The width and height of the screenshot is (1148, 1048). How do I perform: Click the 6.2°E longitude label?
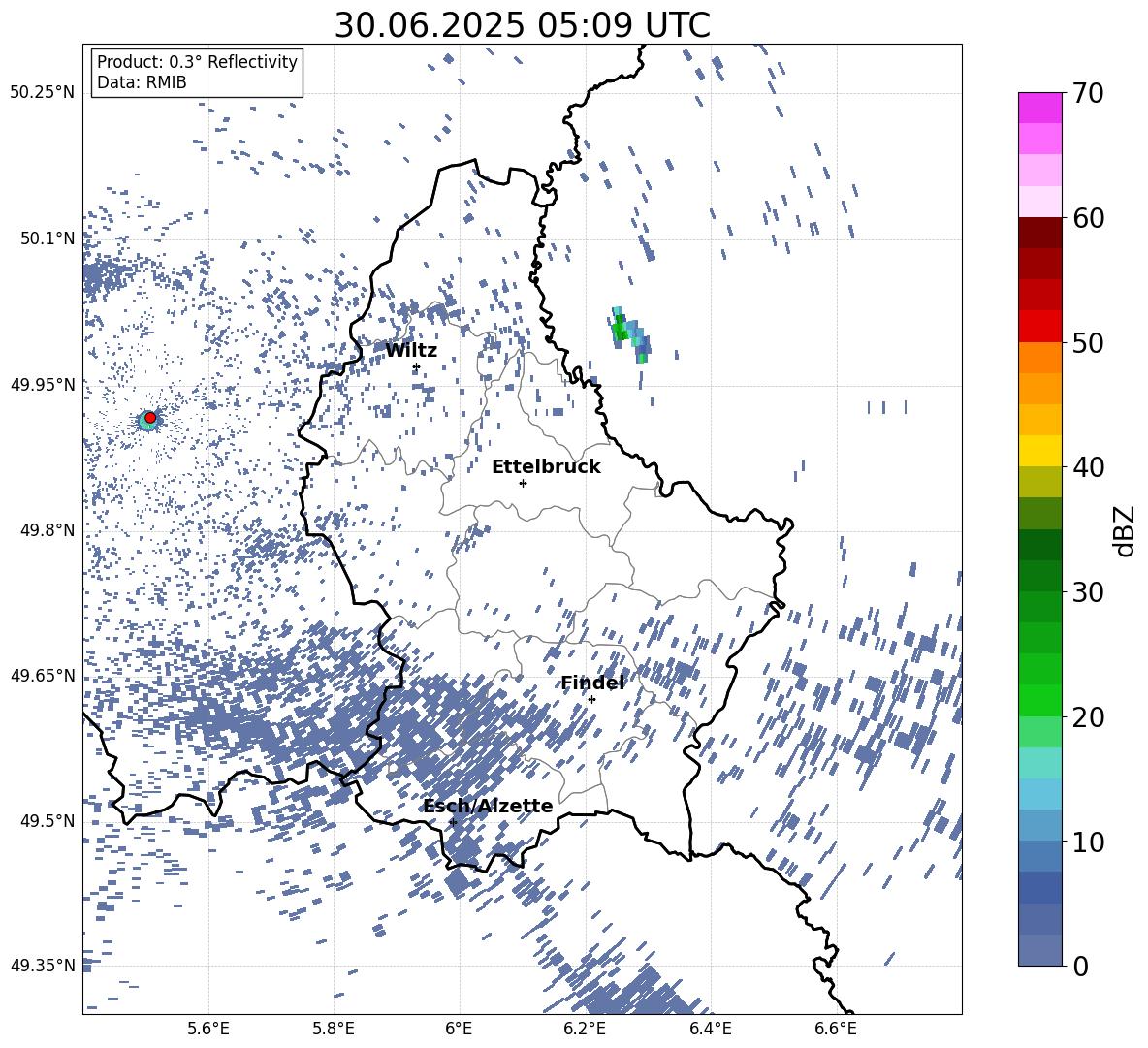click(x=585, y=1029)
